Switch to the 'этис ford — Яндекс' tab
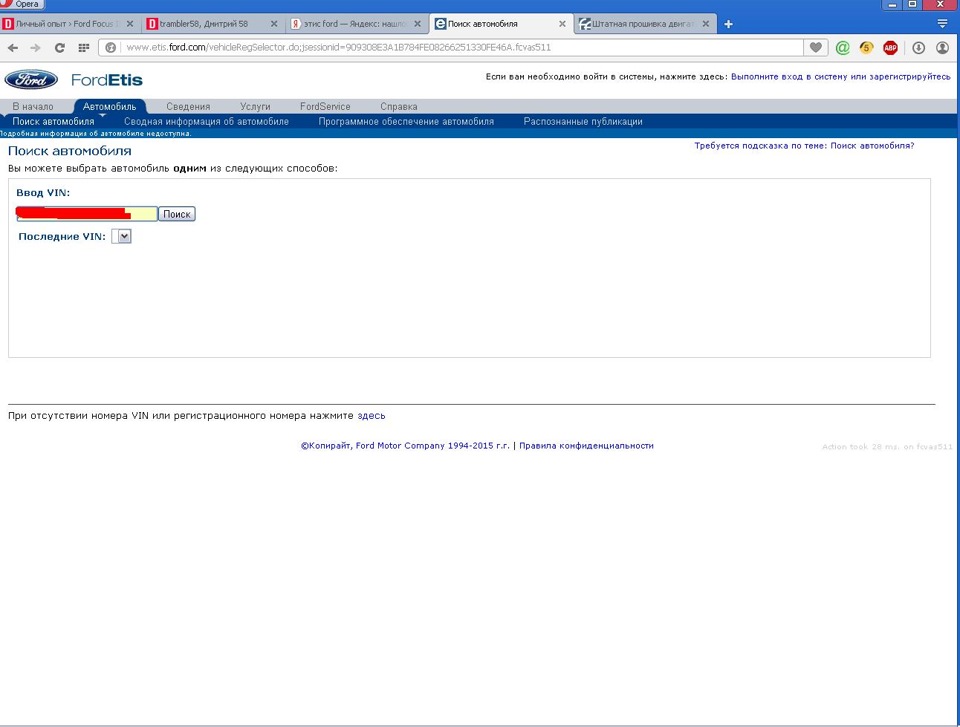The width and height of the screenshot is (960, 727). click(356, 24)
